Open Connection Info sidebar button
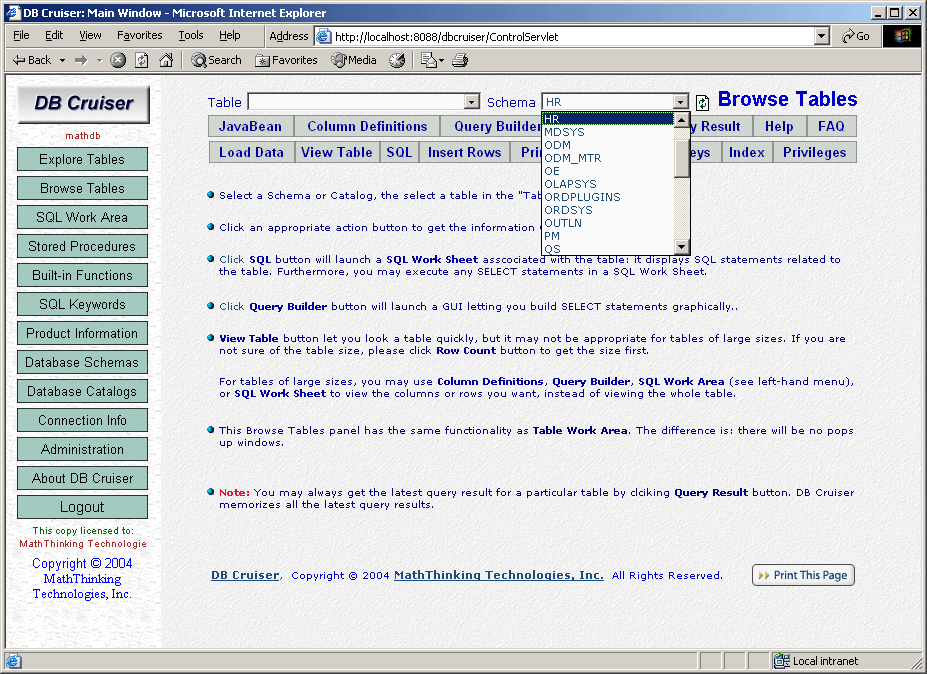The height and width of the screenshot is (674, 927). click(x=82, y=420)
